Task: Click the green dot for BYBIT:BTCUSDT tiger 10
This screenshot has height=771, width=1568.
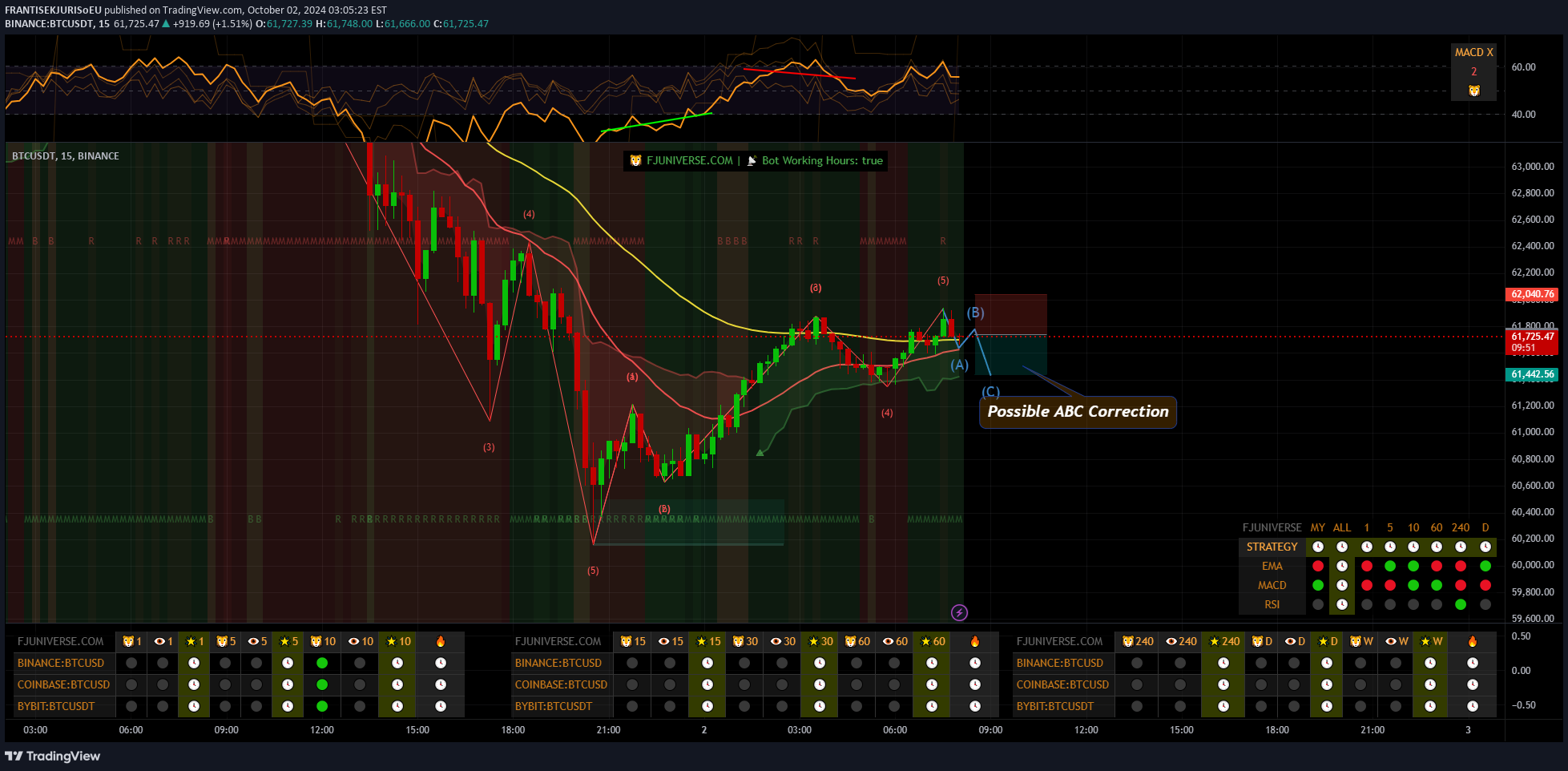Action: (322, 706)
